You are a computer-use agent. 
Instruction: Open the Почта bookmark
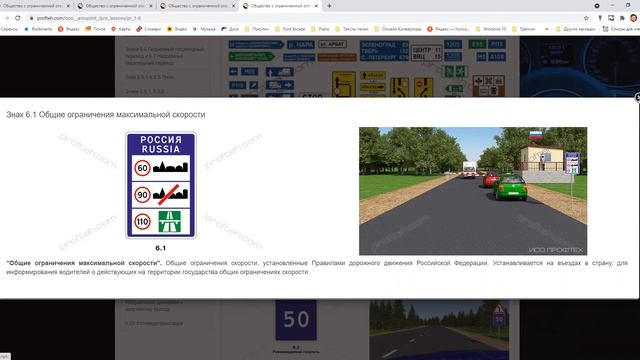95,29
